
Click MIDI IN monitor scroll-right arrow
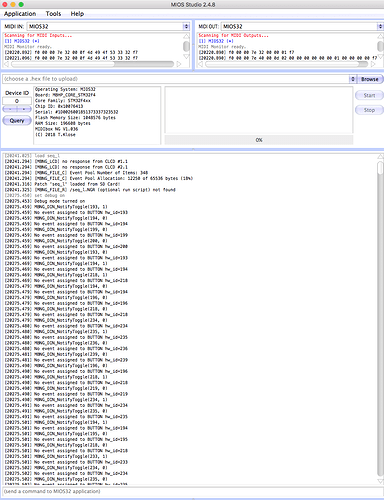point(179,64)
